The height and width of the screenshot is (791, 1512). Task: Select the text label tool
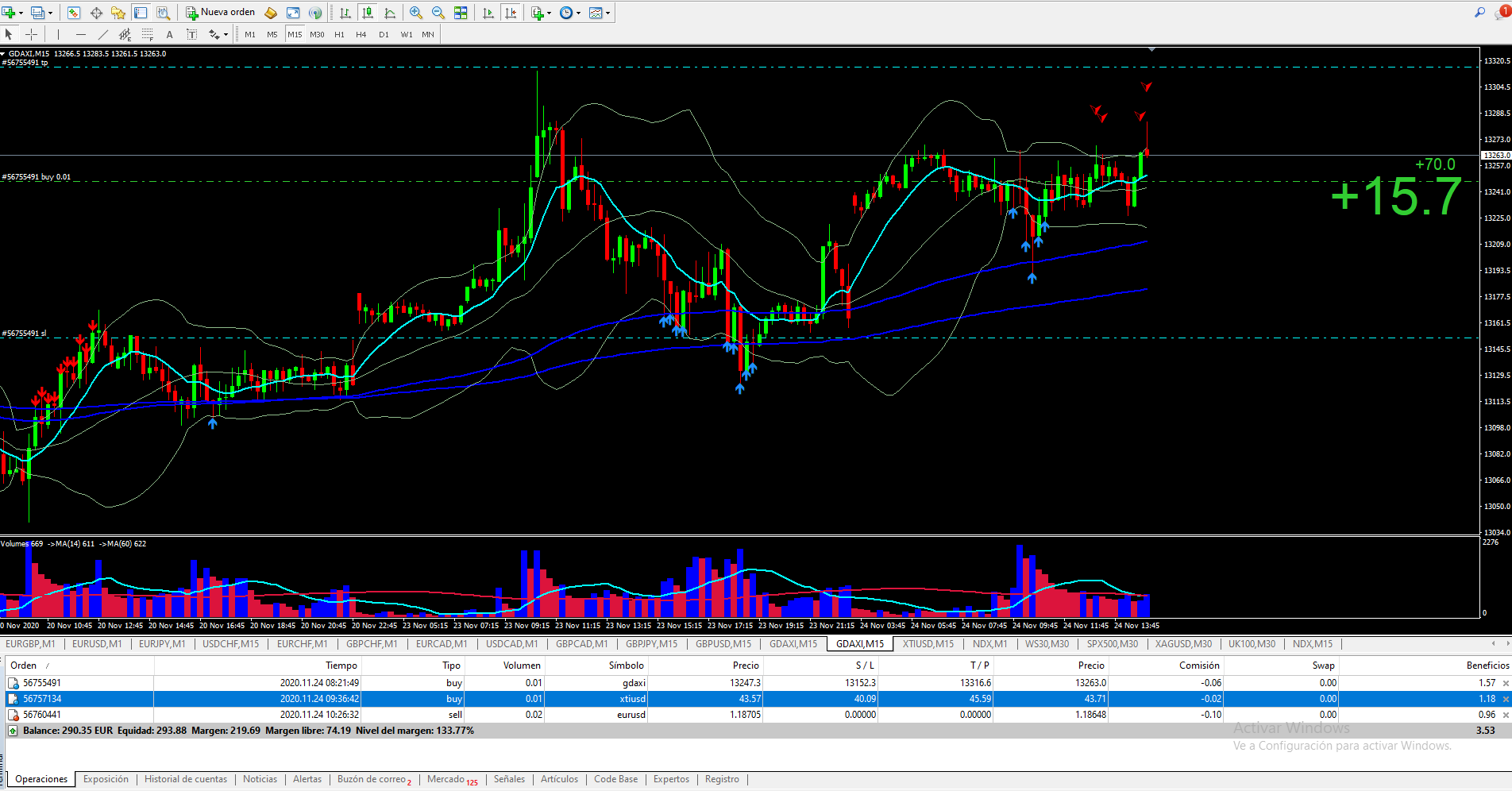click(x=191, y=34)
